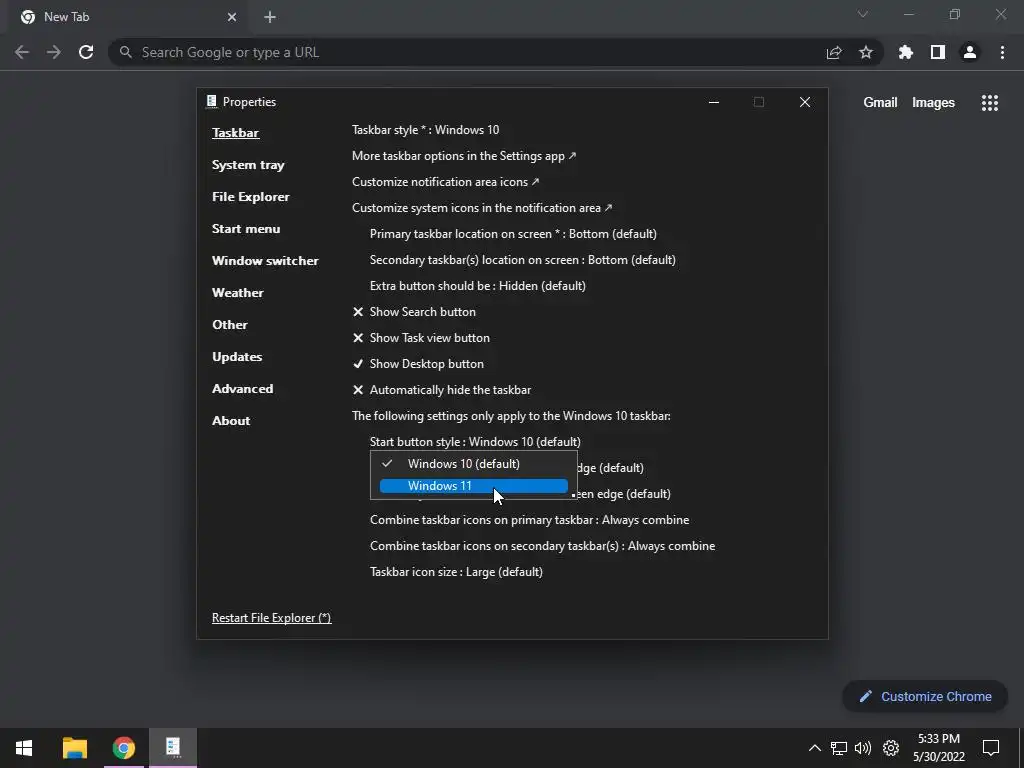
Task: Open Google Images link
Action: (933, 103)
